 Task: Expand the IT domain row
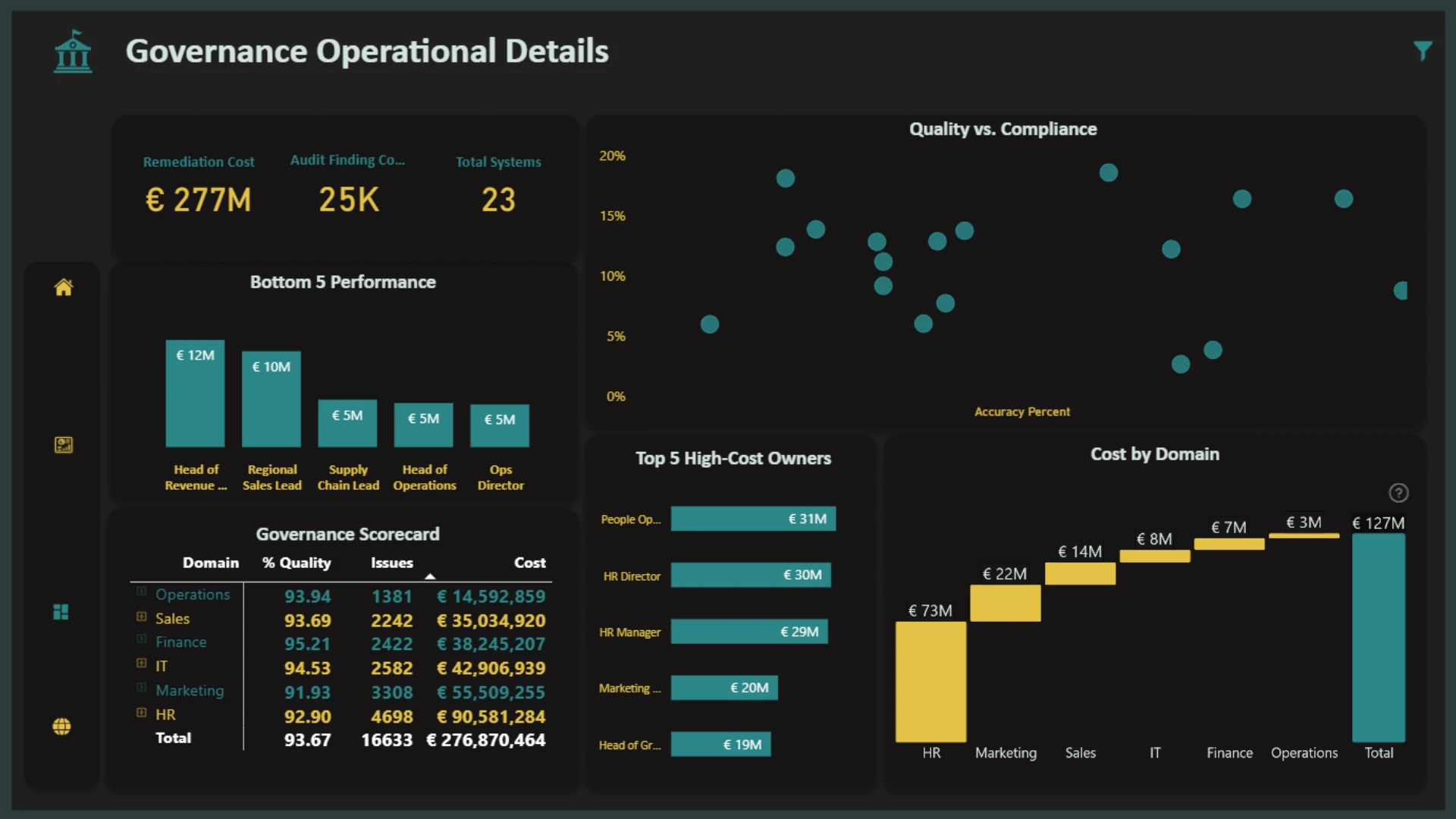tap(141, 664)
